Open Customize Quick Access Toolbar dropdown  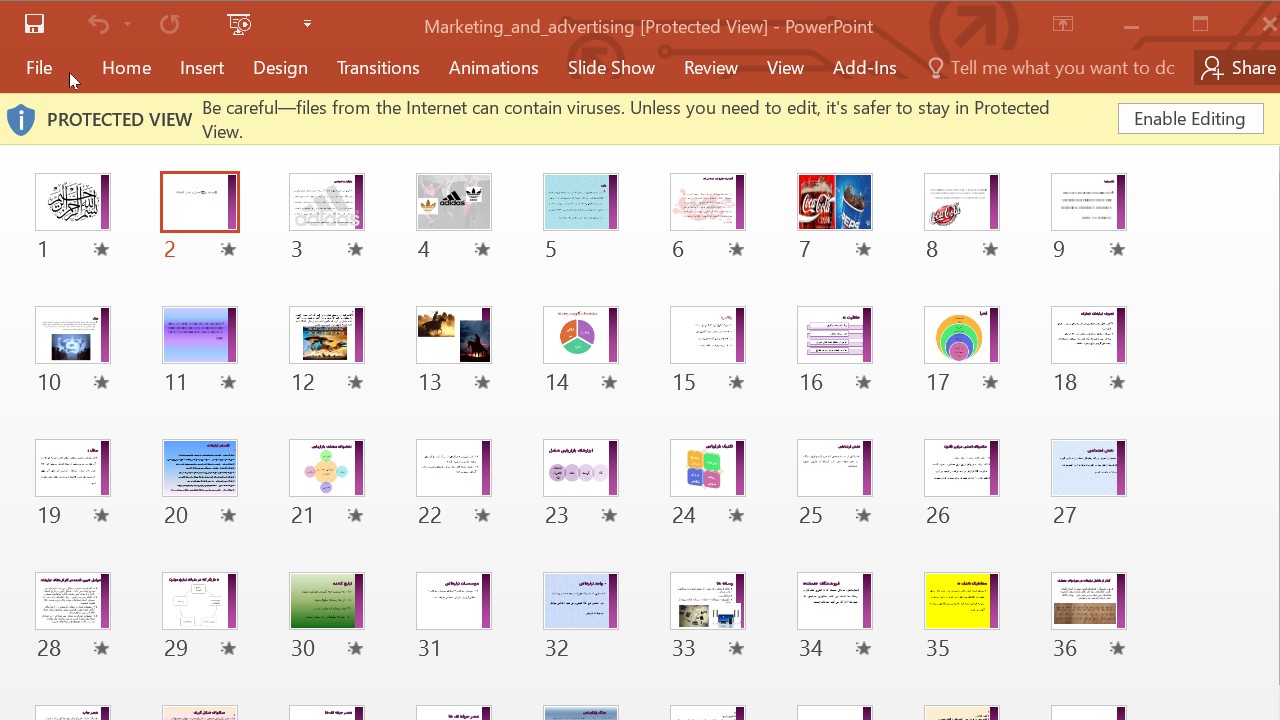(307, 24)
